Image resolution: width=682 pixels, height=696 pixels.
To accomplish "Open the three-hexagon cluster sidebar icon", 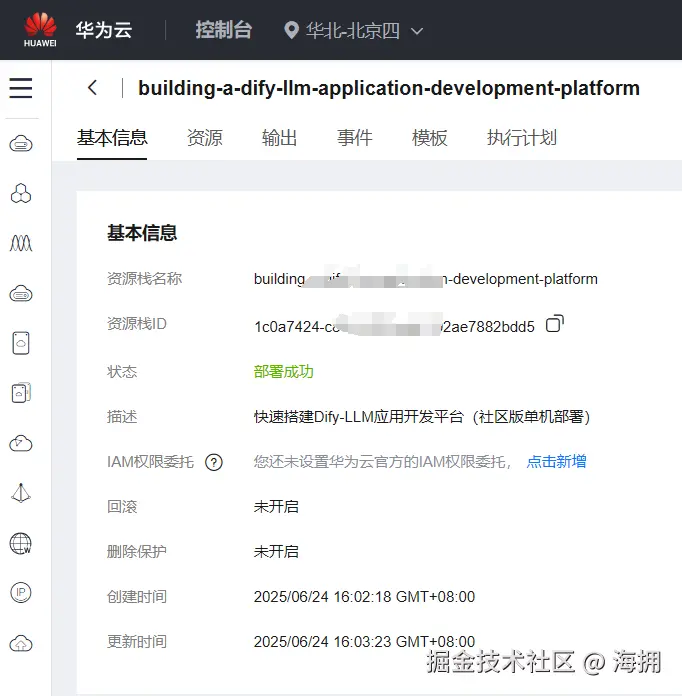I will click(x=21, y=194).
